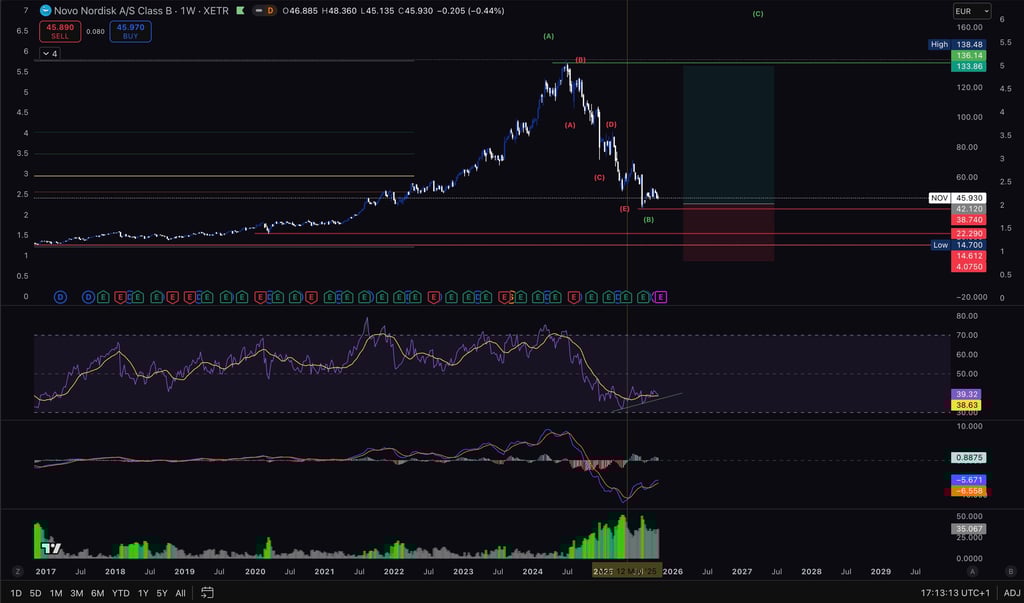Open the go-to-date calendar icon
Screen dimensions: 1024x603
[x=207, y=593]
